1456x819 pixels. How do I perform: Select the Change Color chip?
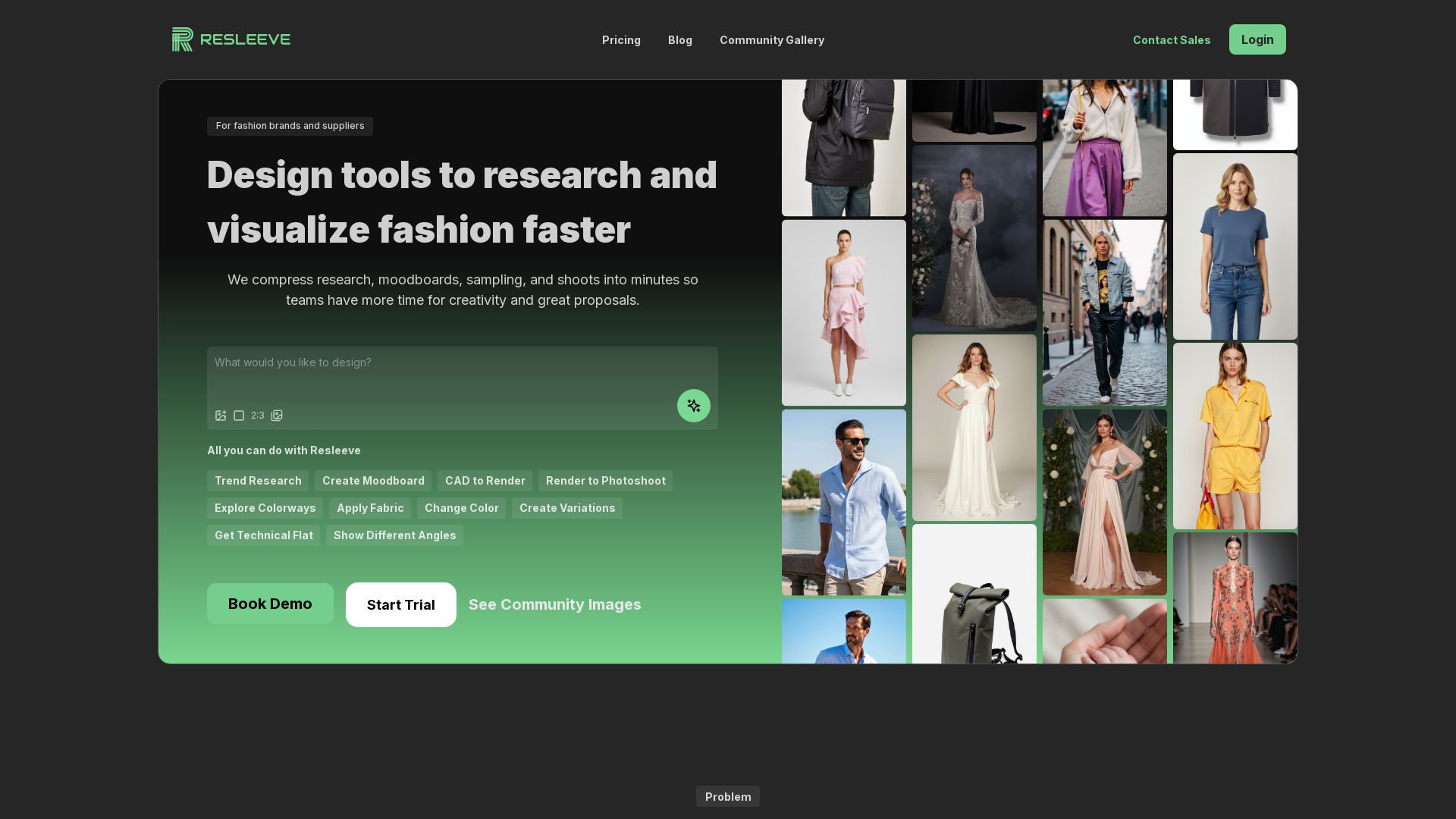[461, 508]
